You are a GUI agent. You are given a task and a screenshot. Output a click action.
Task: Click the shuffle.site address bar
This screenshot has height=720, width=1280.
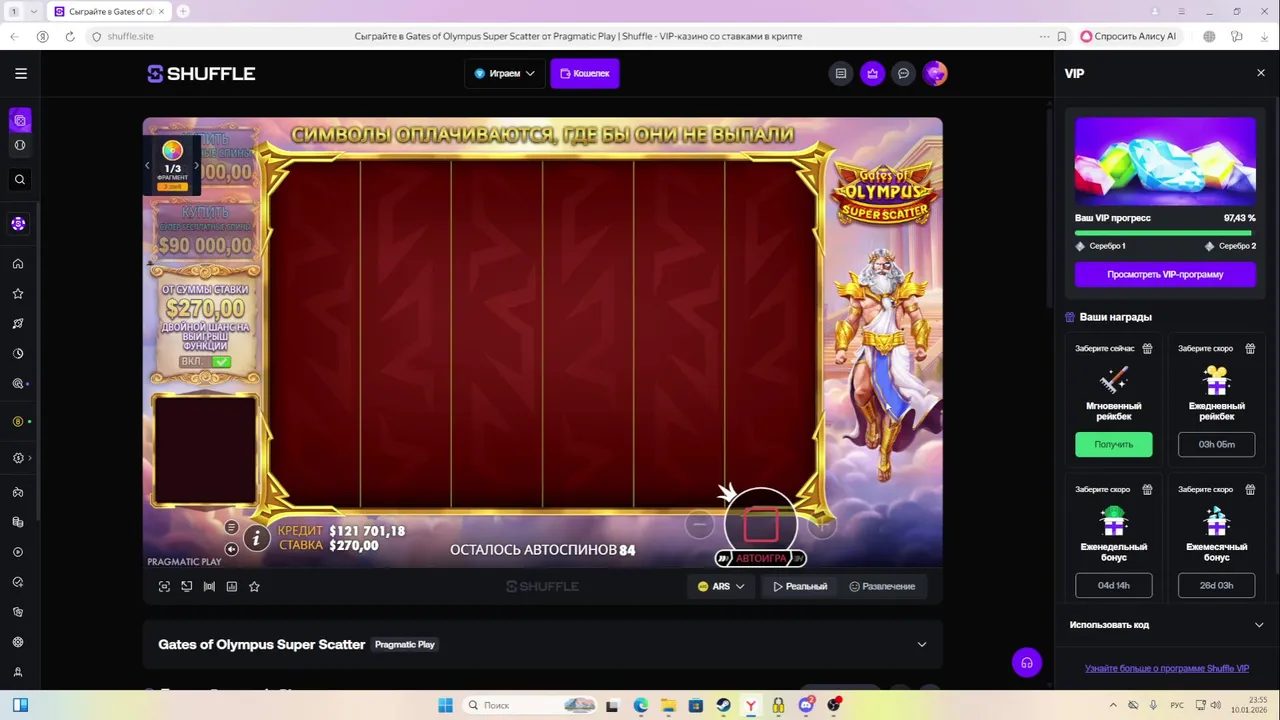pos(130,36)
